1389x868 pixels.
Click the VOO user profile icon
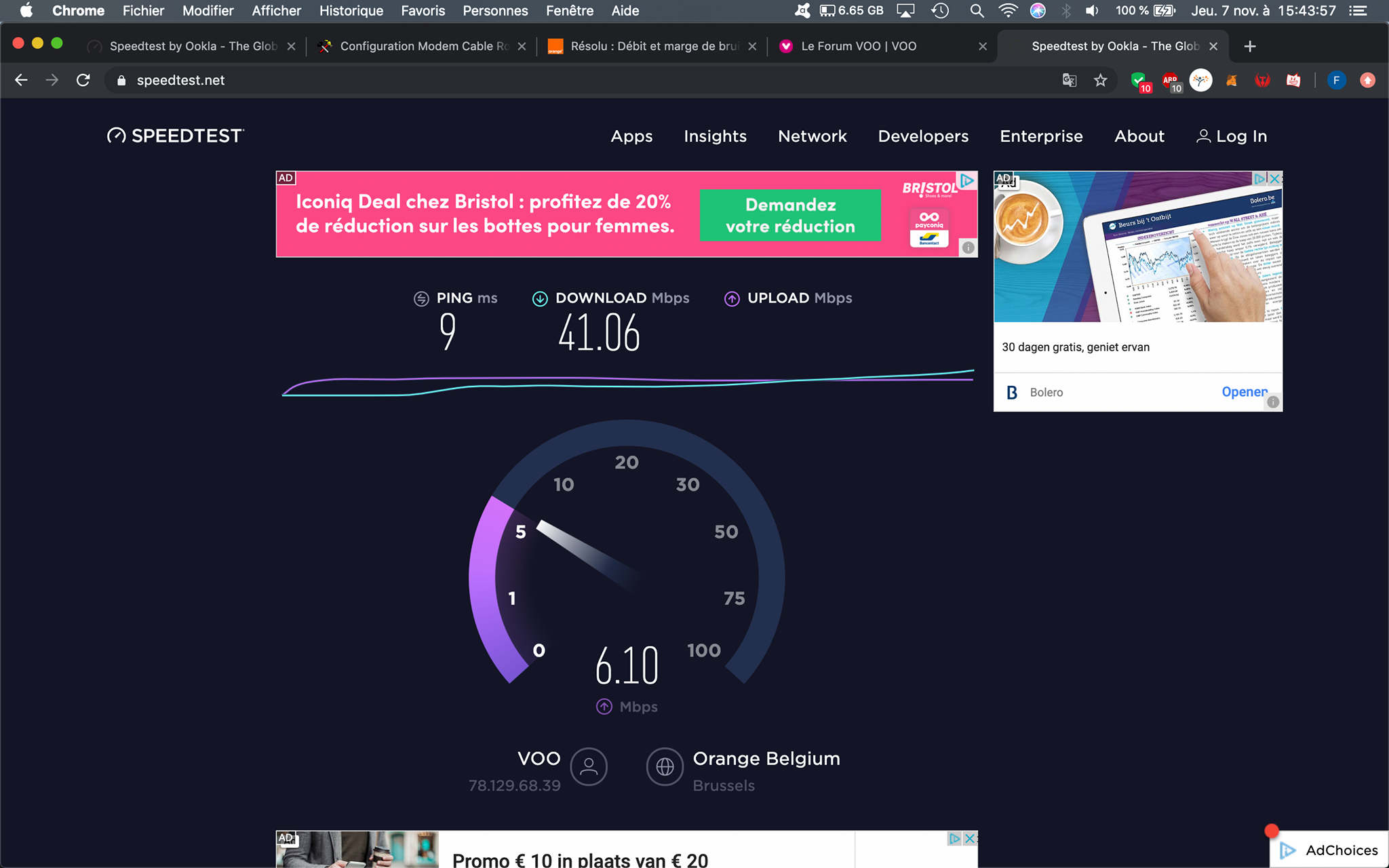pos(589,766)
